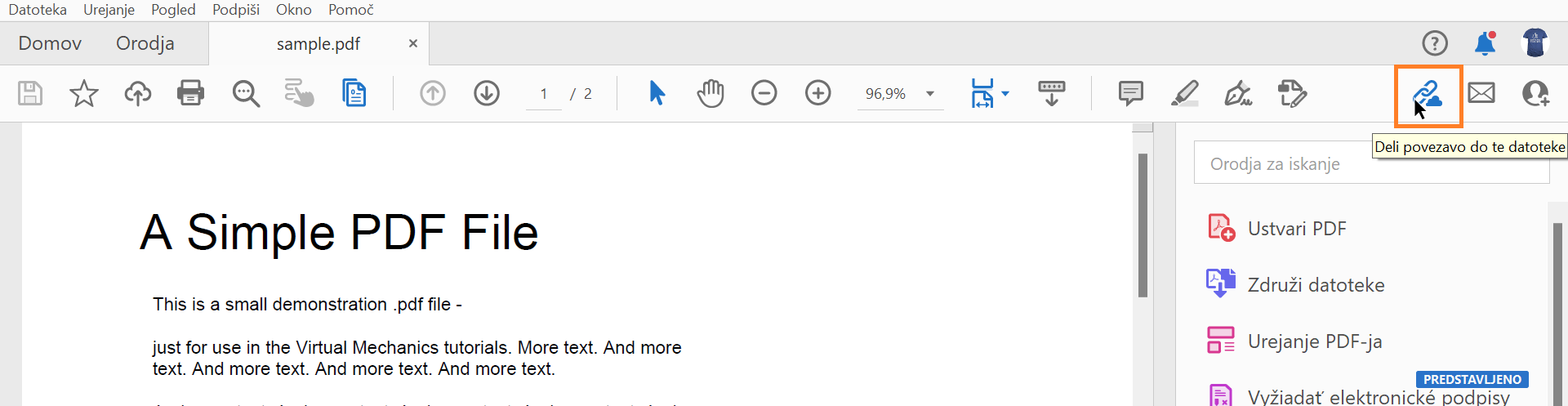This screenshot has height=406, width=1568.
Task: Open the Združi datoteke tool
Action: point(1316,285)
